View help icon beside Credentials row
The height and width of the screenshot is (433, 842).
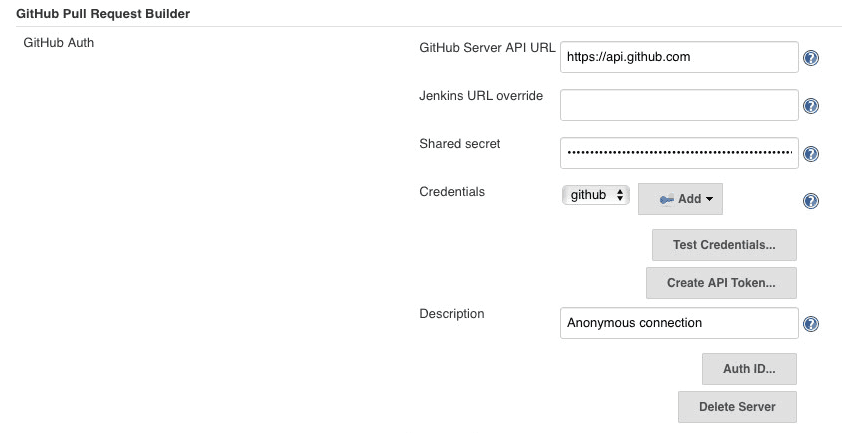tap(811, 201)
